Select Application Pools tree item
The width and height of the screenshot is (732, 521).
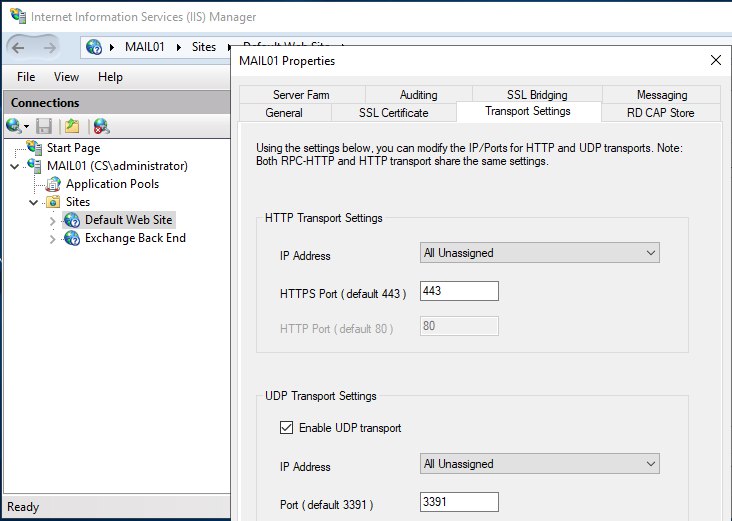[113, 184]
